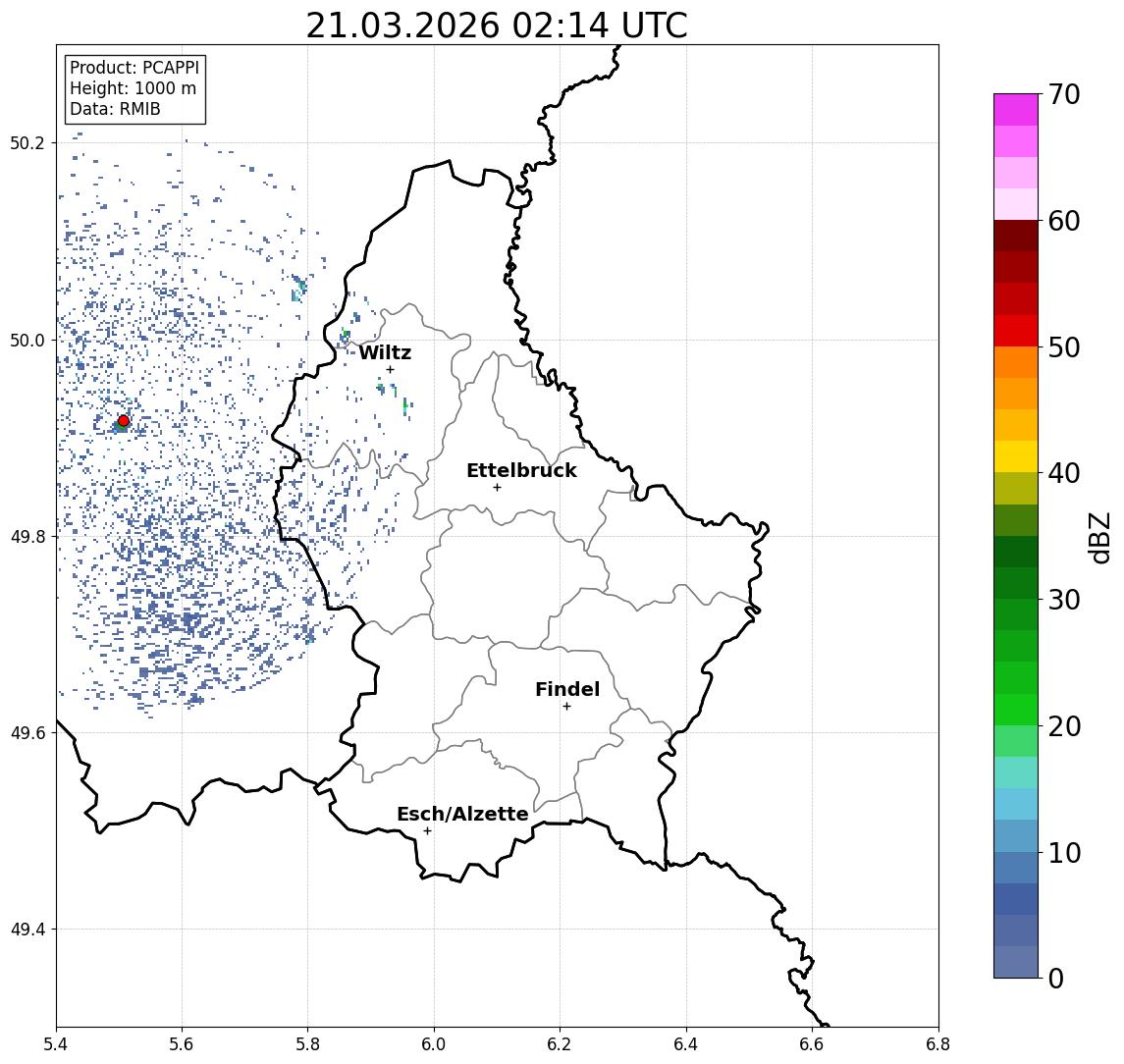
Task: Click the longitude tick label 6.6
Action: [x=812, y=1043]
